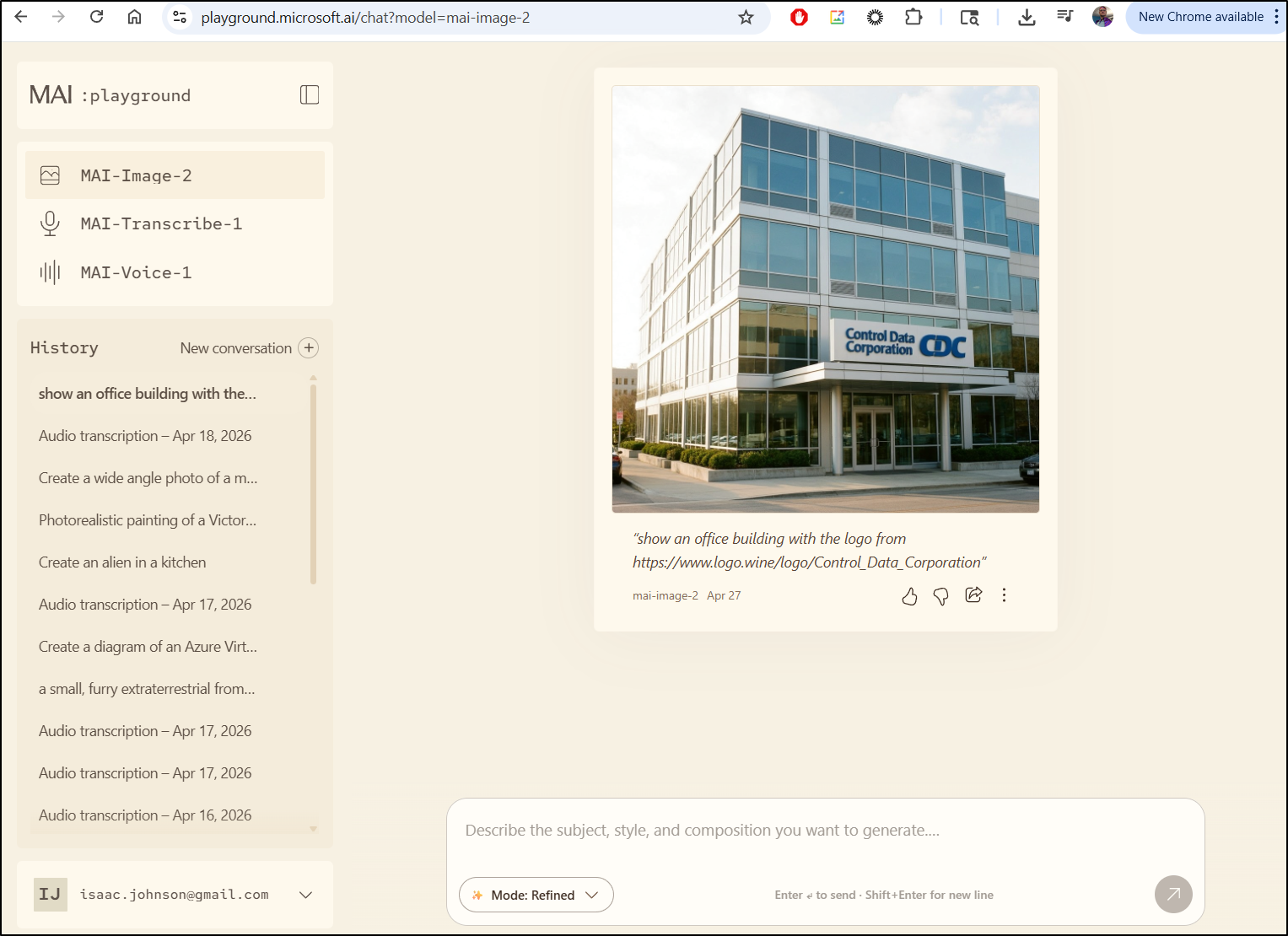Expand the Mode: Refined dropdown
The image size is (1288, 936).
point(536,895)
